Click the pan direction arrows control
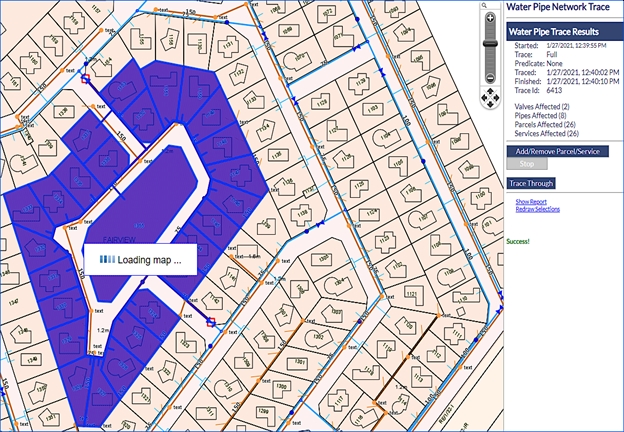 click(489, 98)
